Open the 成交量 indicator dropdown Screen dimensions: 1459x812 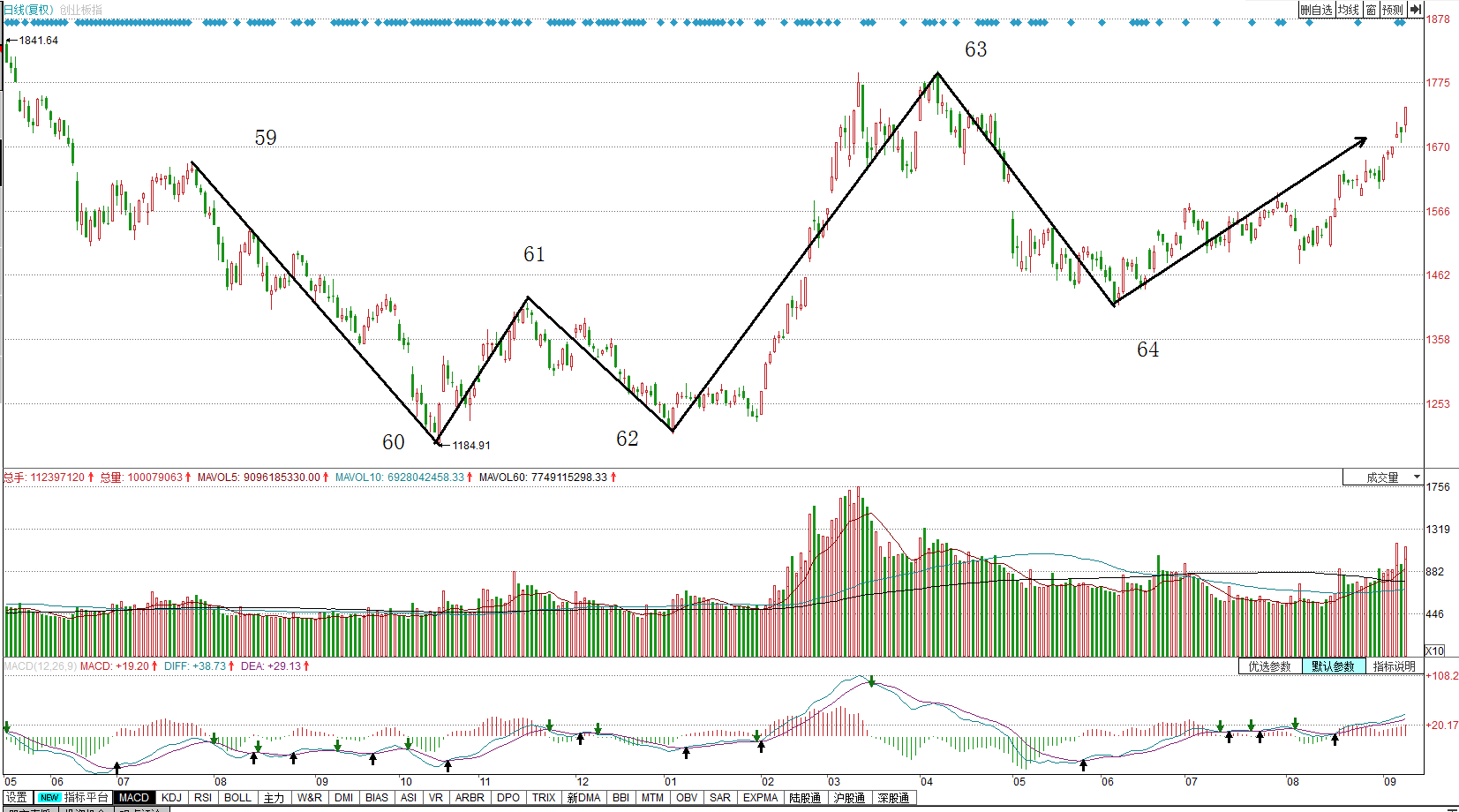pyautogui.click(x=1383, y=477)
